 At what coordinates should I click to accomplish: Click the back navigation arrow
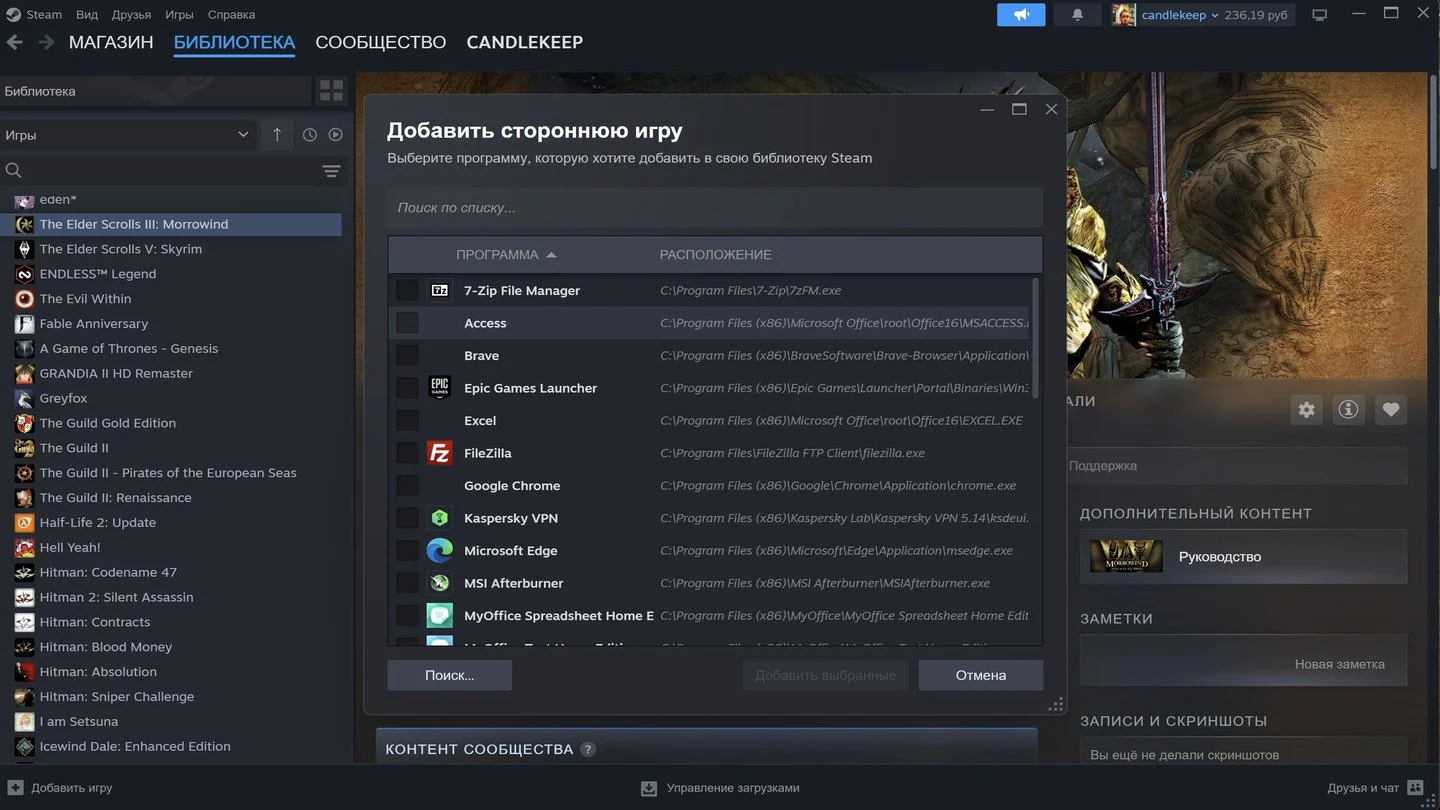15,42
